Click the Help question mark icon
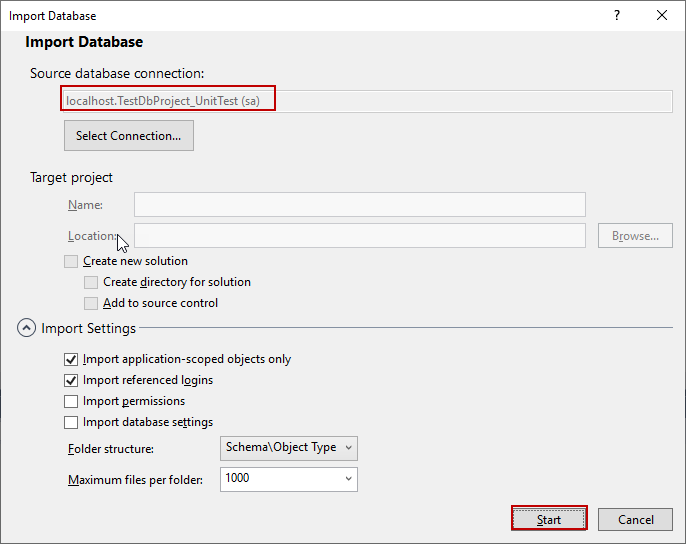Viewport: 686px width, 544px height. click(x=617, y=16)
